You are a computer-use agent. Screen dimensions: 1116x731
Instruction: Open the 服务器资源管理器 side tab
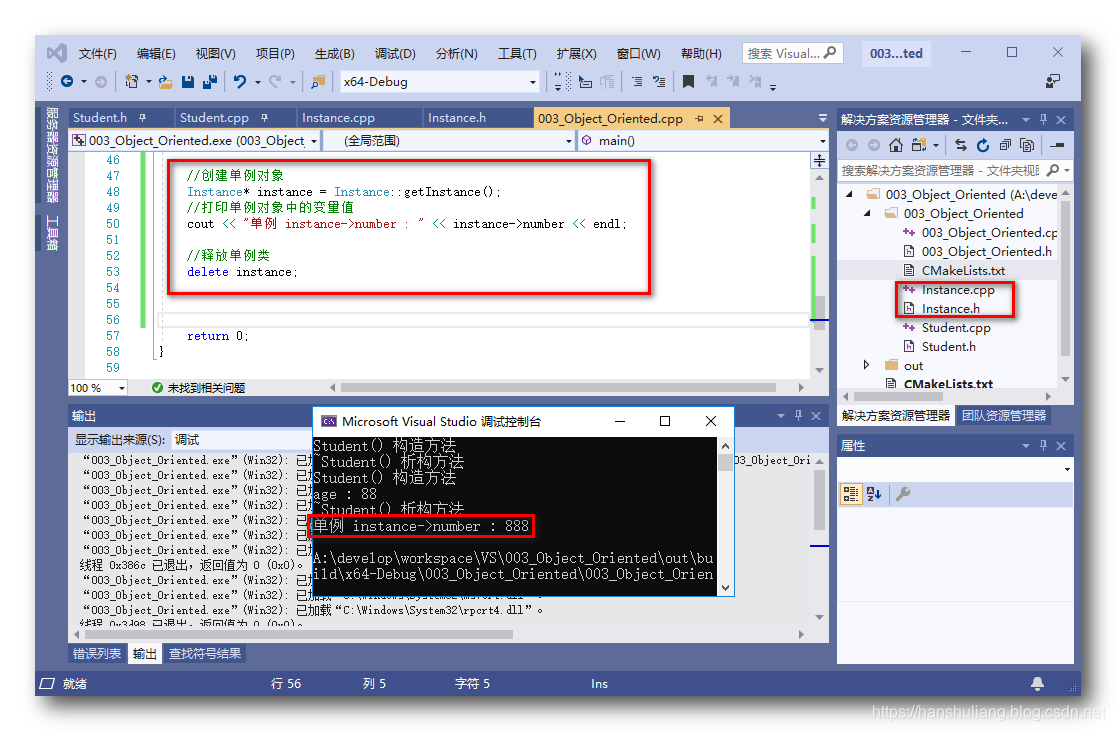point(51,154)
